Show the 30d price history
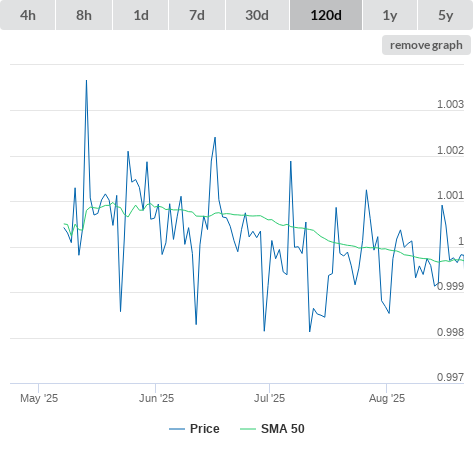 point(257,15)
